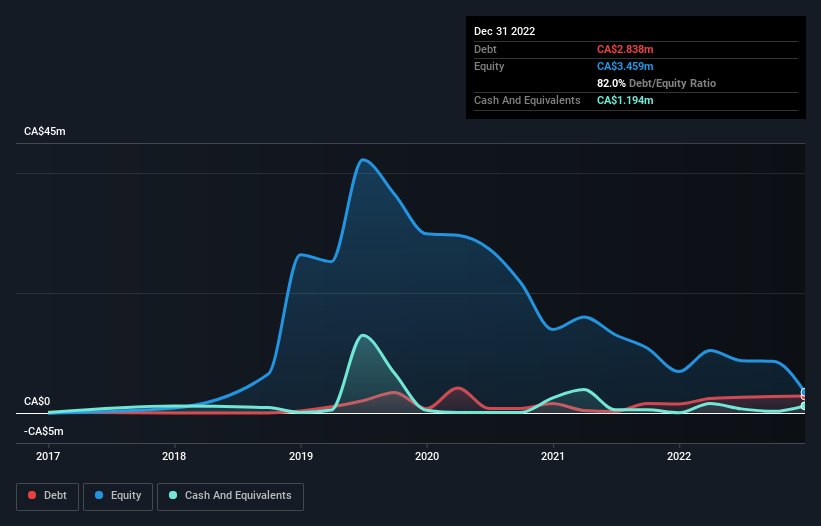Click the CA$0 y-axis label
The width and height of the screenshot is (821, 526).
37,401
